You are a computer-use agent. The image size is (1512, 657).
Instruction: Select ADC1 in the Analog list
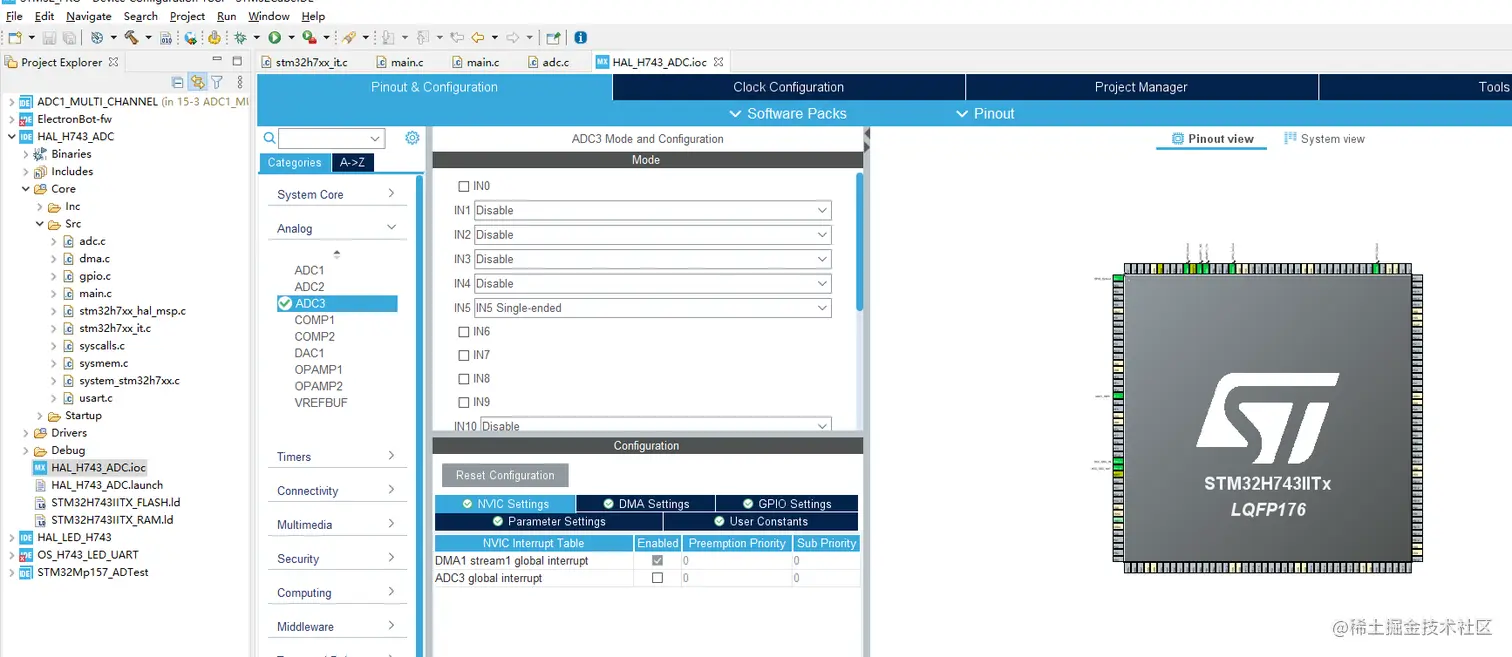309,270
